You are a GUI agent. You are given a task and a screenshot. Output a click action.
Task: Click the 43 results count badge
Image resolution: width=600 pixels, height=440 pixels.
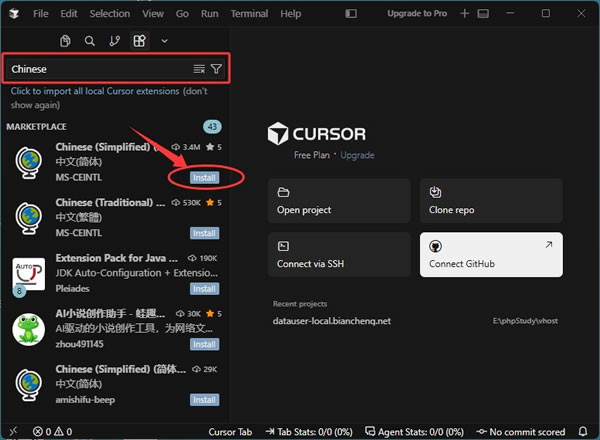[212, 127]
